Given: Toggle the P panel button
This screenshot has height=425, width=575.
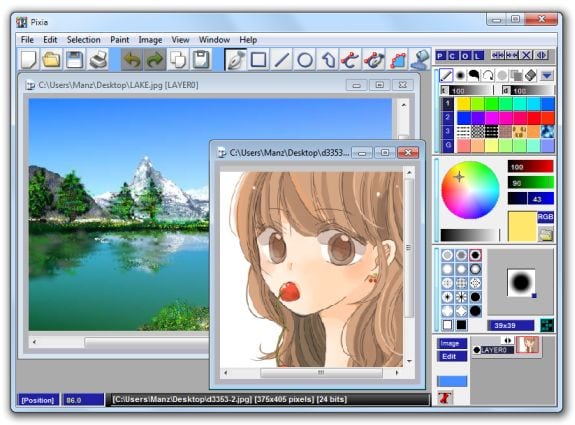Looking at the screenshot, I should [440, 56].
